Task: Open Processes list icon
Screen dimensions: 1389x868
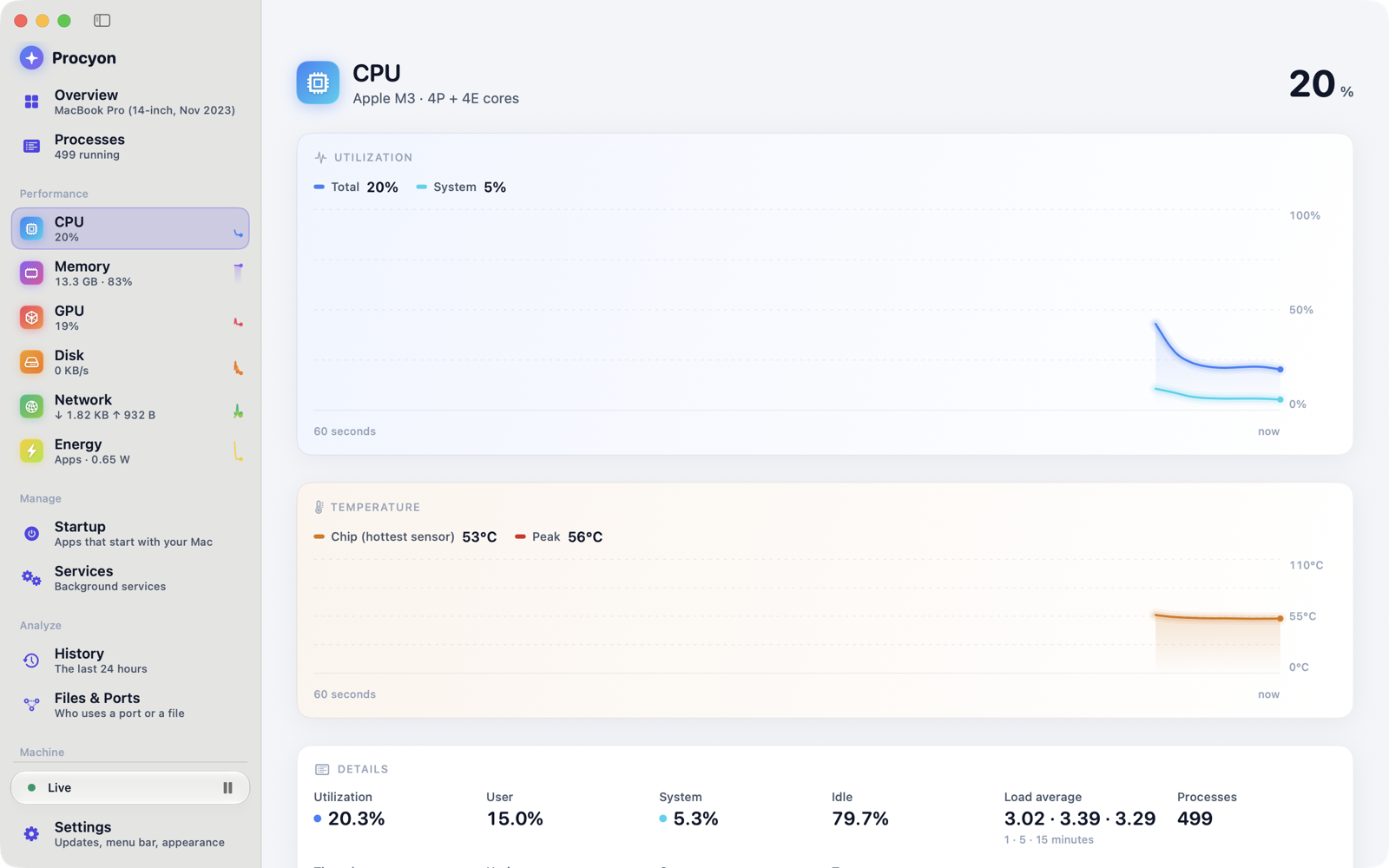Action: tap(31, 147)
